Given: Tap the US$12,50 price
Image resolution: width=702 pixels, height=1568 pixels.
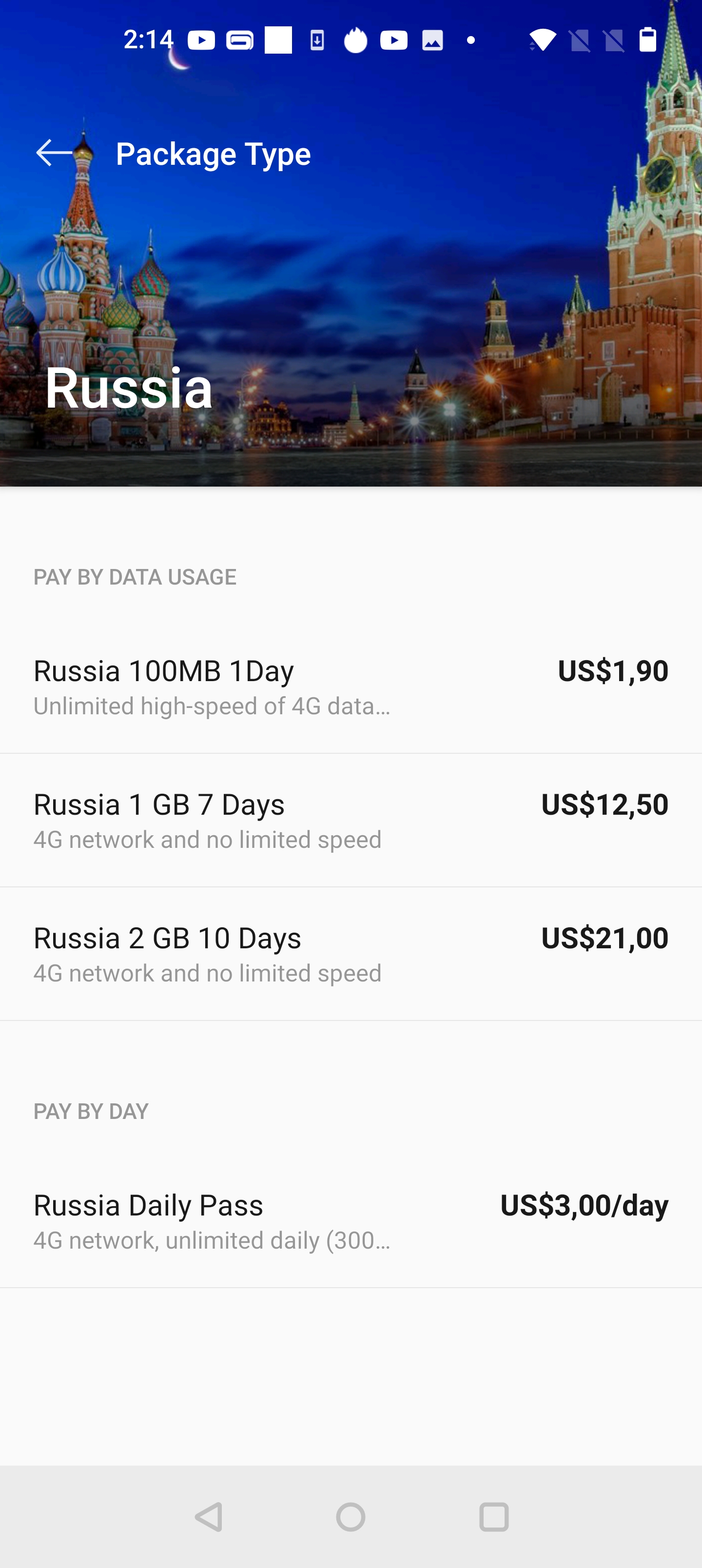Looking at the screenshot, I should tap(604, 804).
